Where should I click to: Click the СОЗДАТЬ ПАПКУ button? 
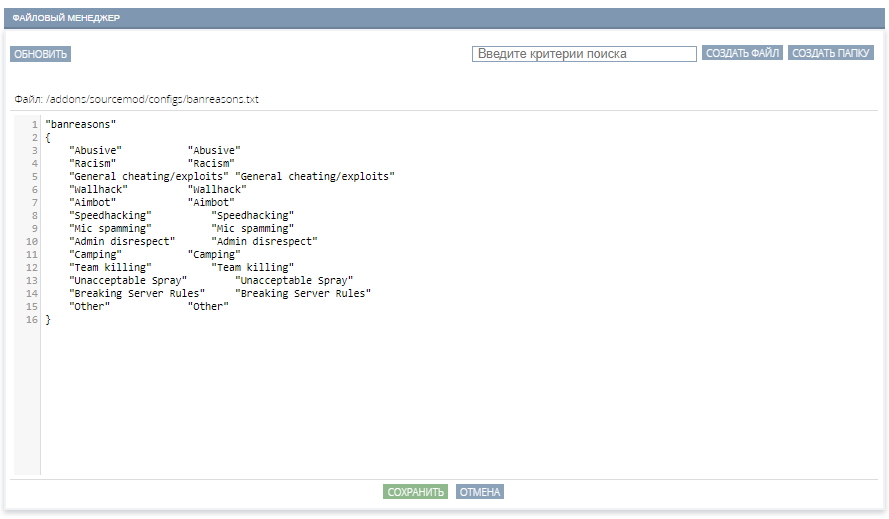coord(831,53)
